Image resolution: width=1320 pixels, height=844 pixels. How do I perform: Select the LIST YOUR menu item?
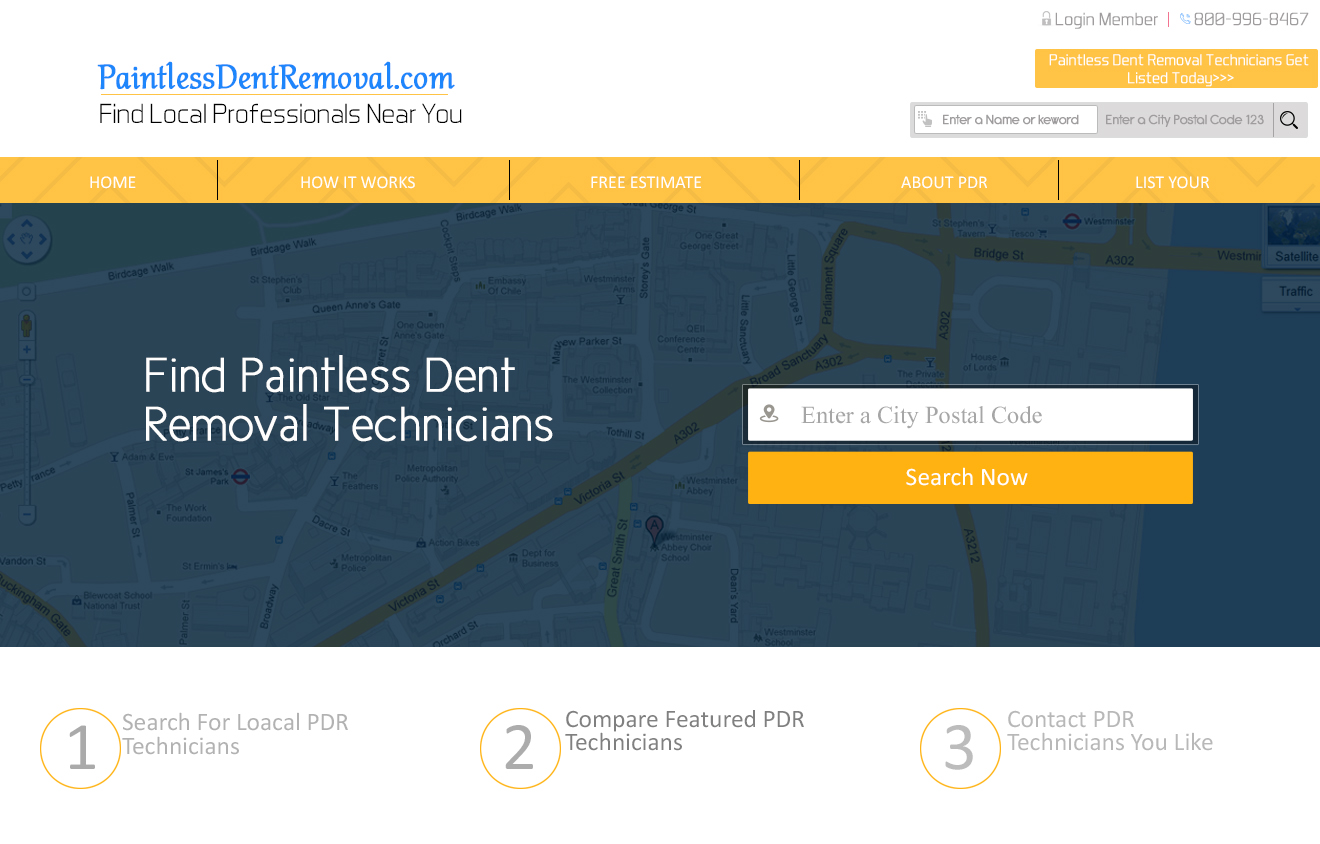tap(1172, 182)
